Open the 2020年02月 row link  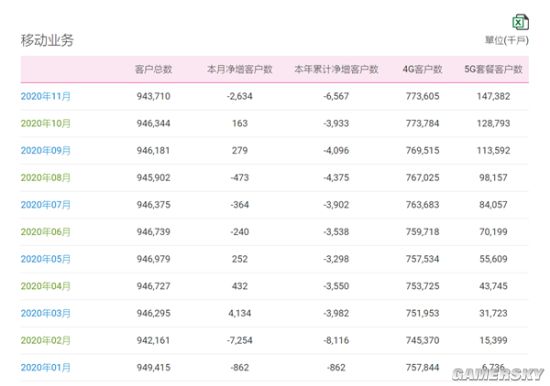point(46,340)
